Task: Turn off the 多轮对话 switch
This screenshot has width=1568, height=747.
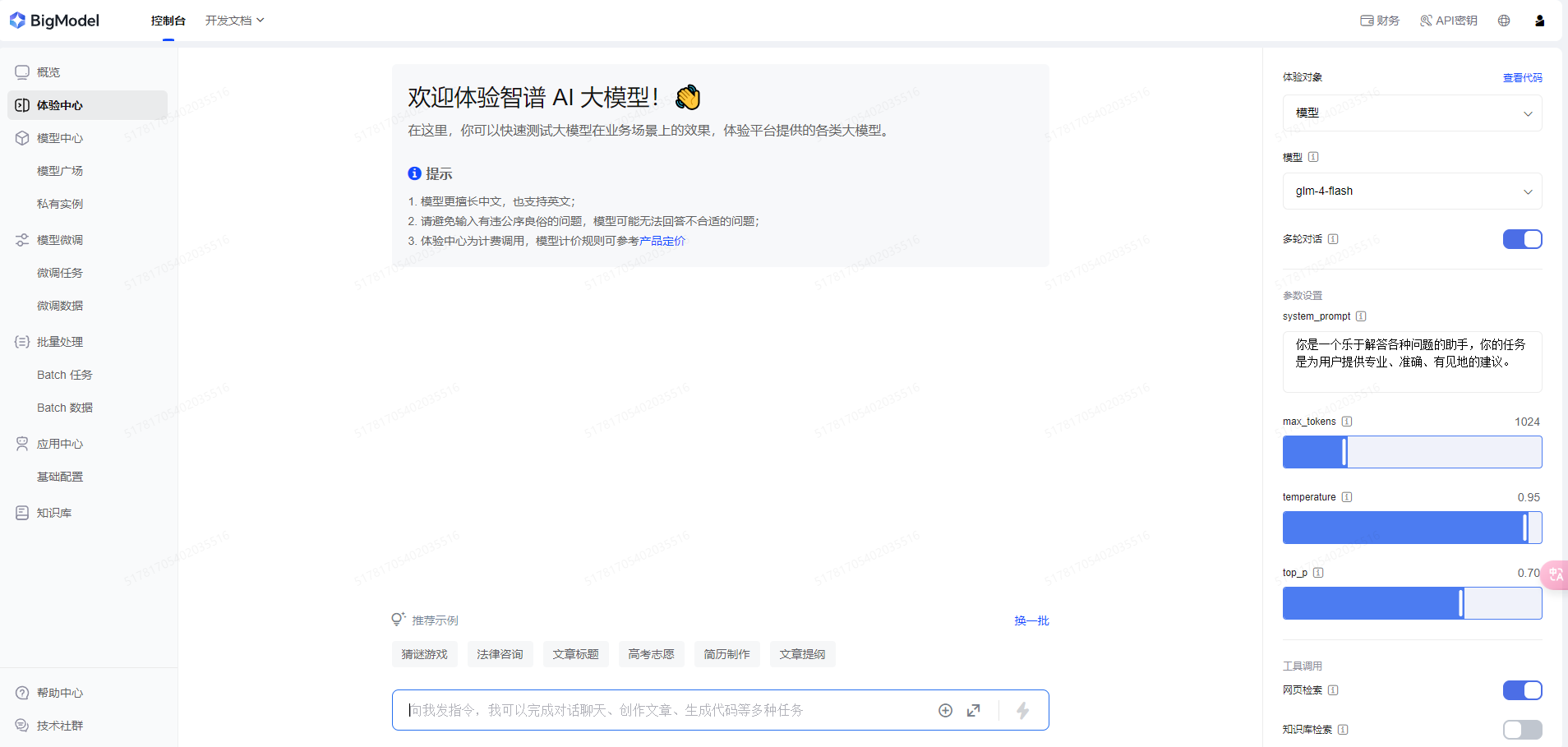Action: (x=1523, y=239)
